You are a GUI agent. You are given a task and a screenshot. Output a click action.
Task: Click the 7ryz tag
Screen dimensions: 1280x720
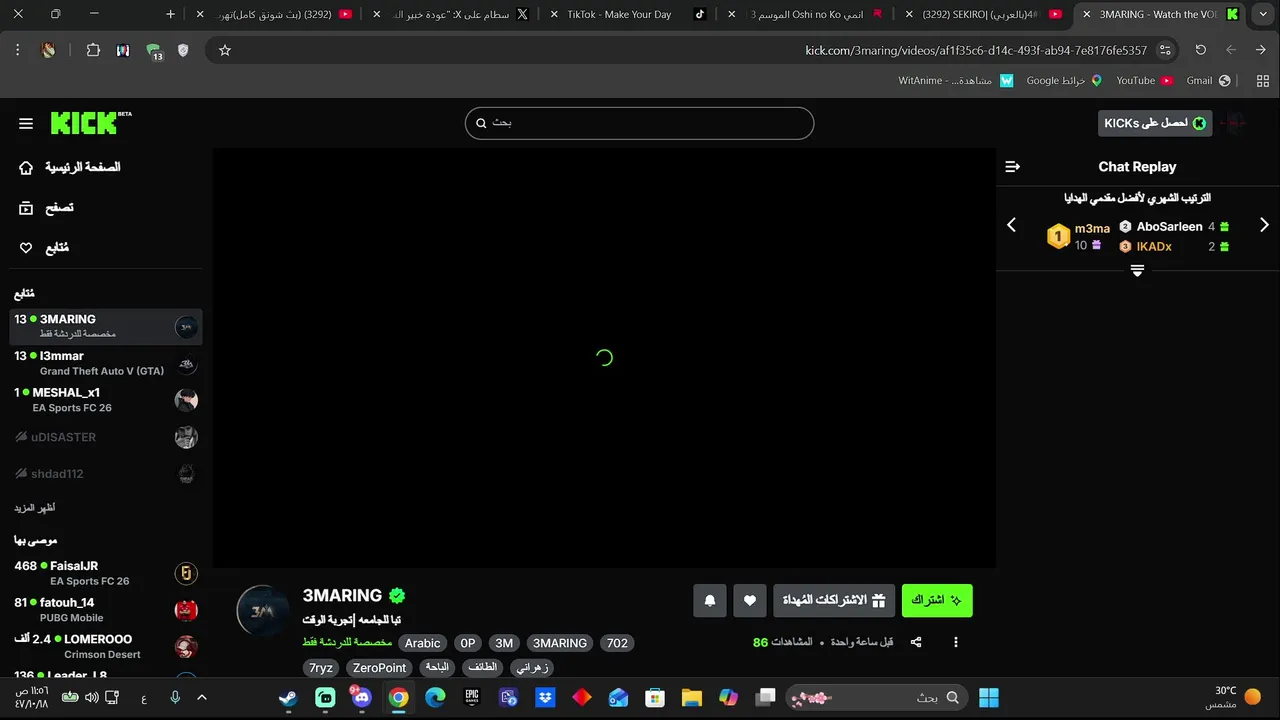(321, 668)
